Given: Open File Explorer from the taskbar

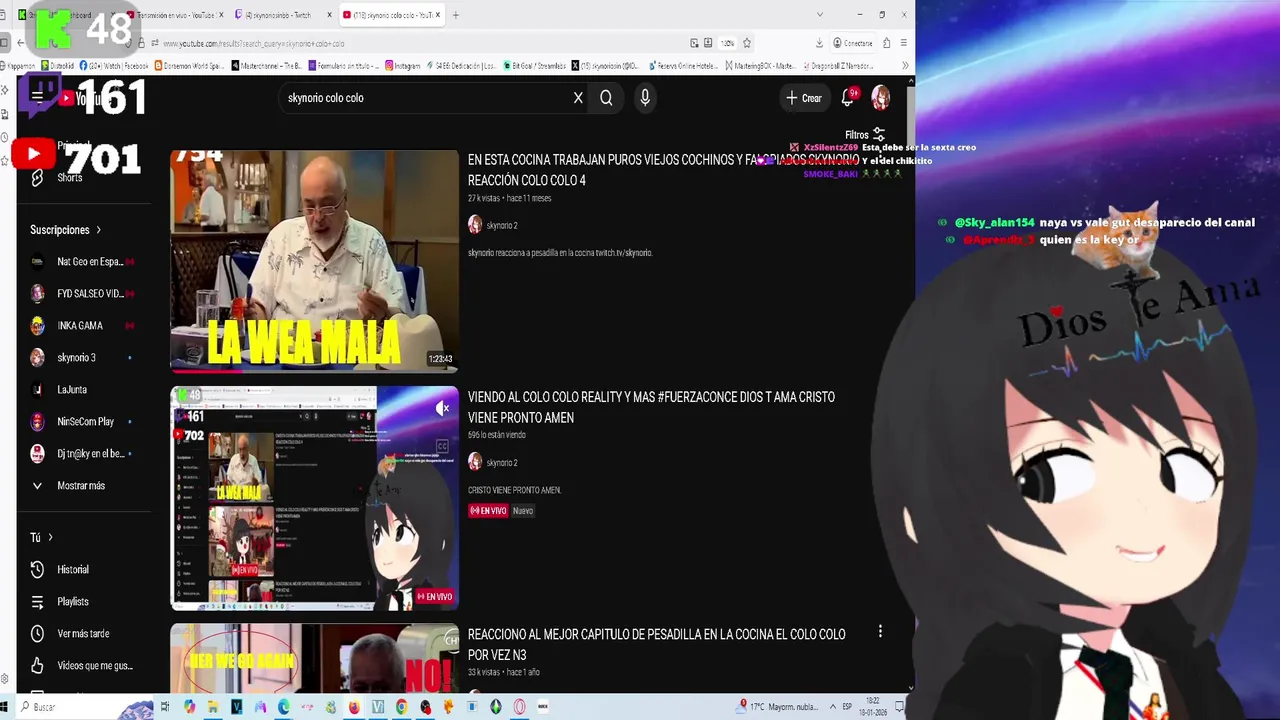Looking at the screenshot, I should [x=212, y=707].
